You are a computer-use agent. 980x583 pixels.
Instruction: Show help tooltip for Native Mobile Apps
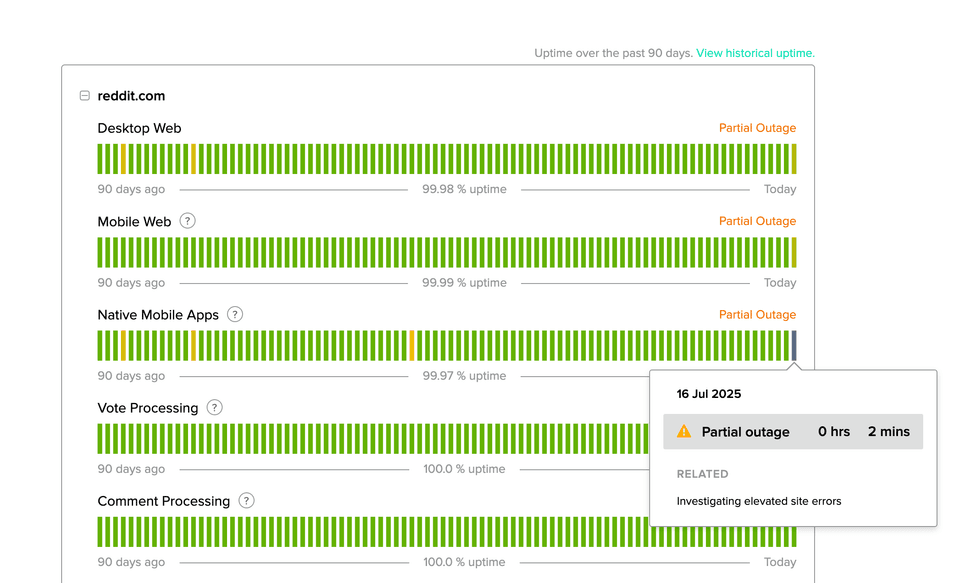(x=235, y=314)
